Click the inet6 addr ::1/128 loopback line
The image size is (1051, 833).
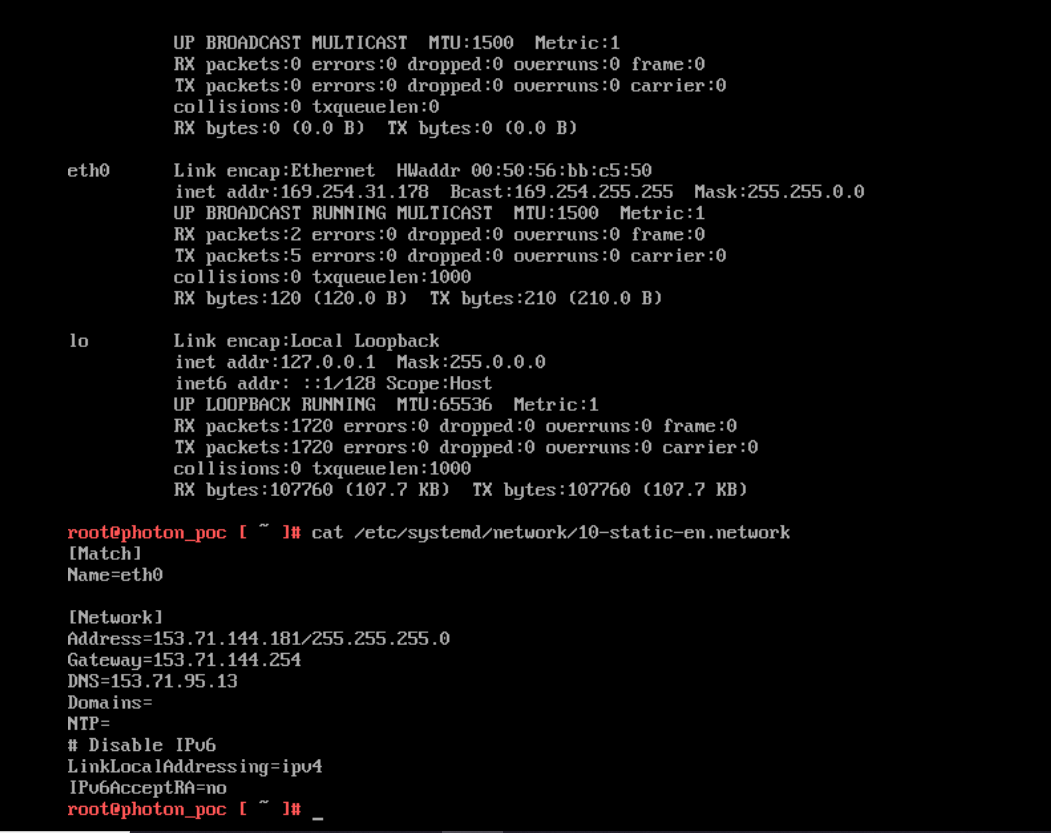333,383
